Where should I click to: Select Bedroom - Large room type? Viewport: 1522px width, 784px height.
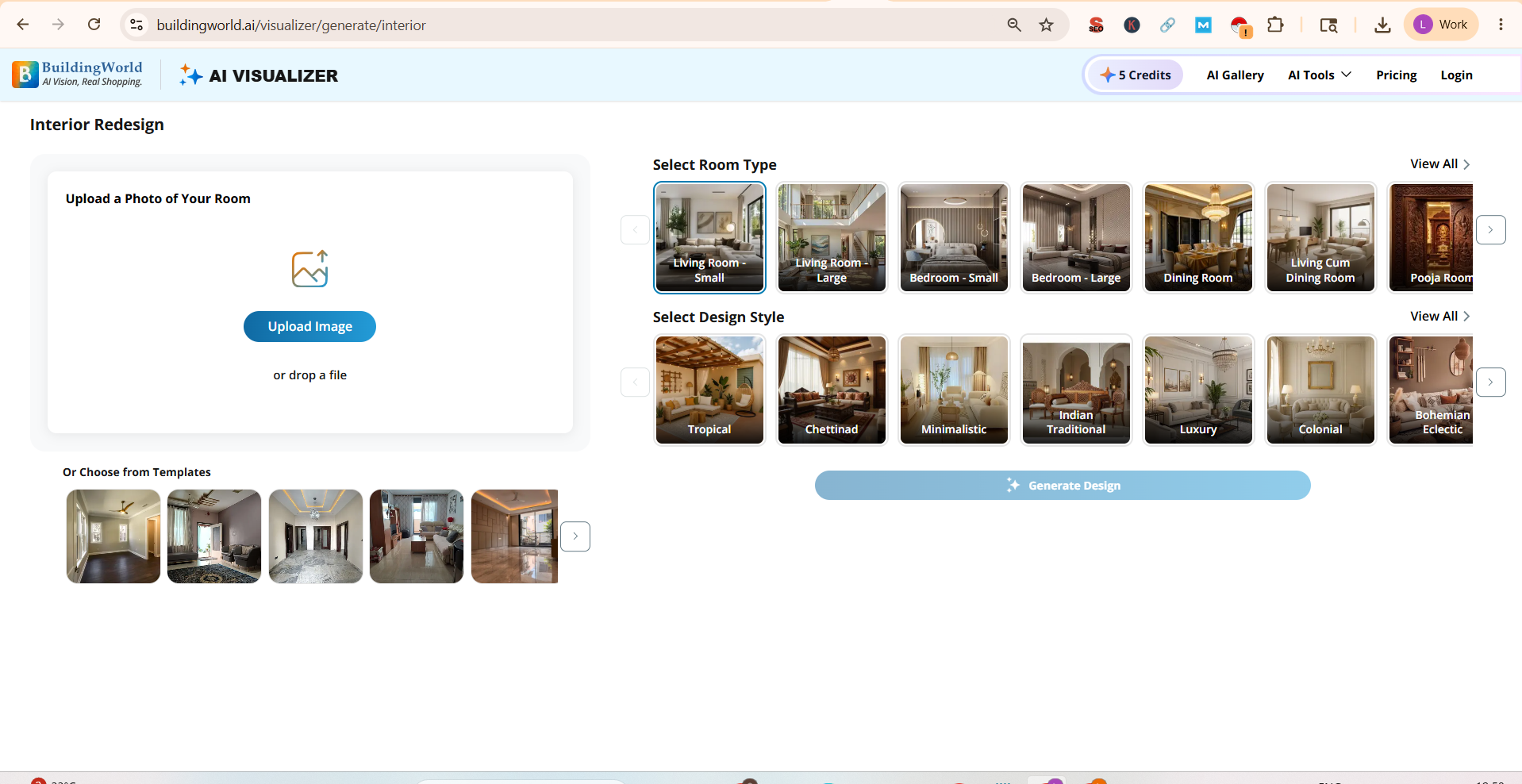click(x=1076, y=237)
